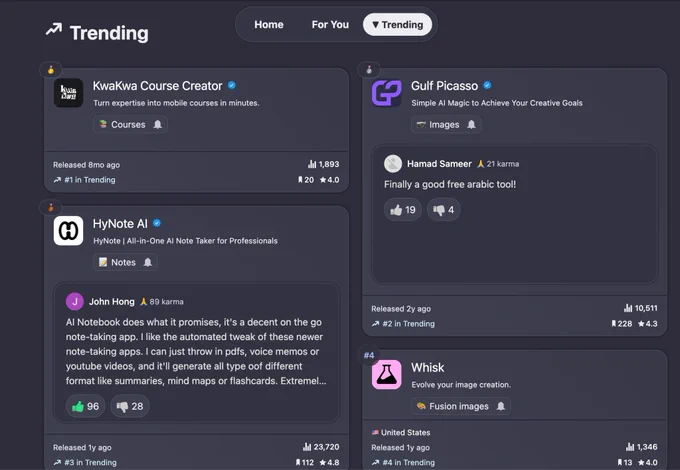Upvote John Hong's review with 96 likes

click(x=85, y=406)
